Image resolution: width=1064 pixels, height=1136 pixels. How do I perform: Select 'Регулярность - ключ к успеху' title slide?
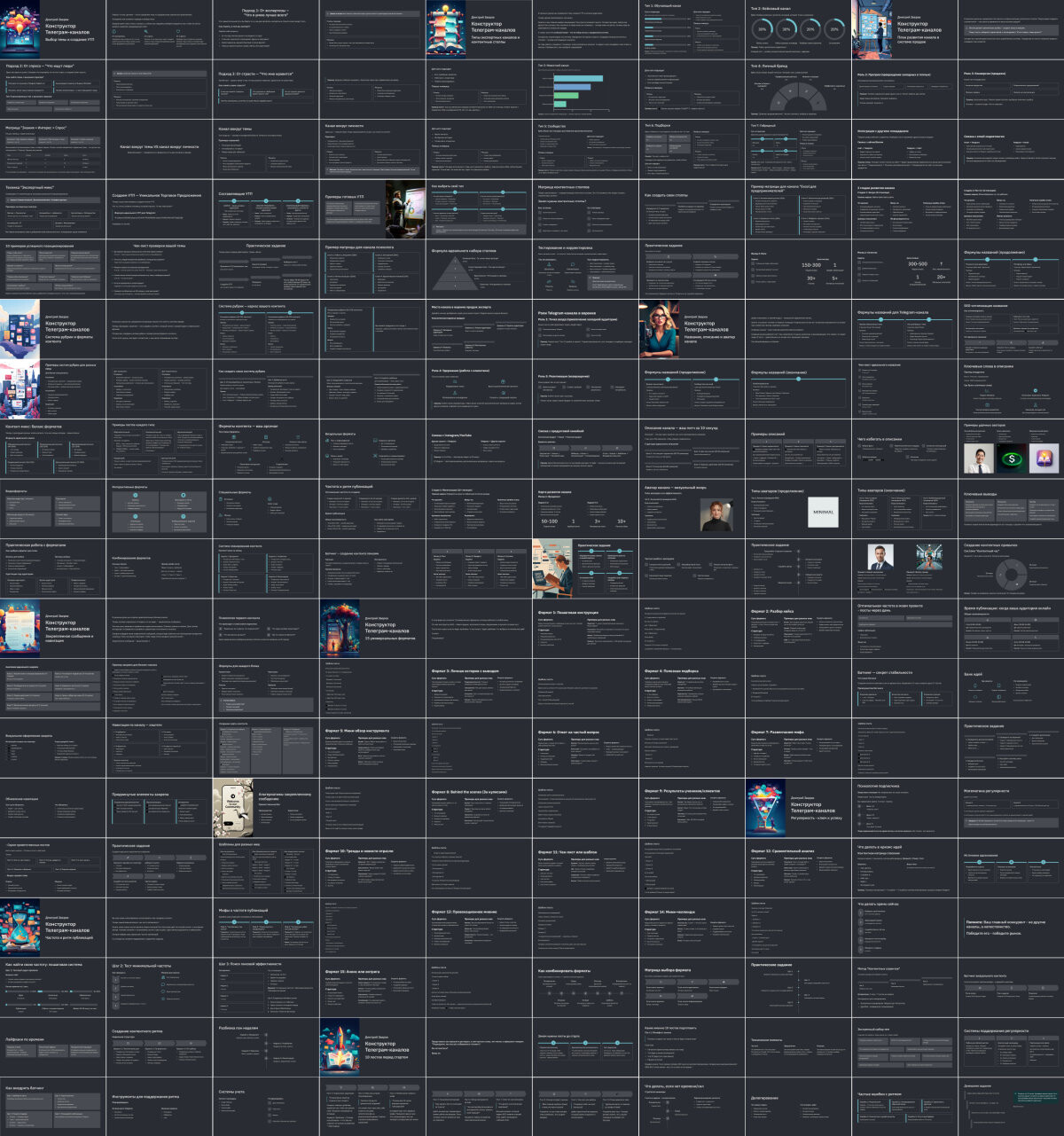tap(798, 808)
